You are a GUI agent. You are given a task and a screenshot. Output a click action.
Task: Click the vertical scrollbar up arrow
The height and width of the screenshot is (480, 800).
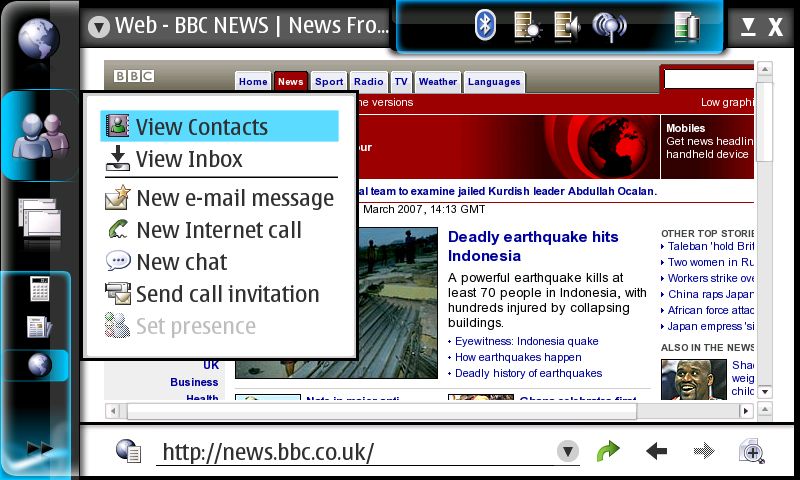coord(764,69)
